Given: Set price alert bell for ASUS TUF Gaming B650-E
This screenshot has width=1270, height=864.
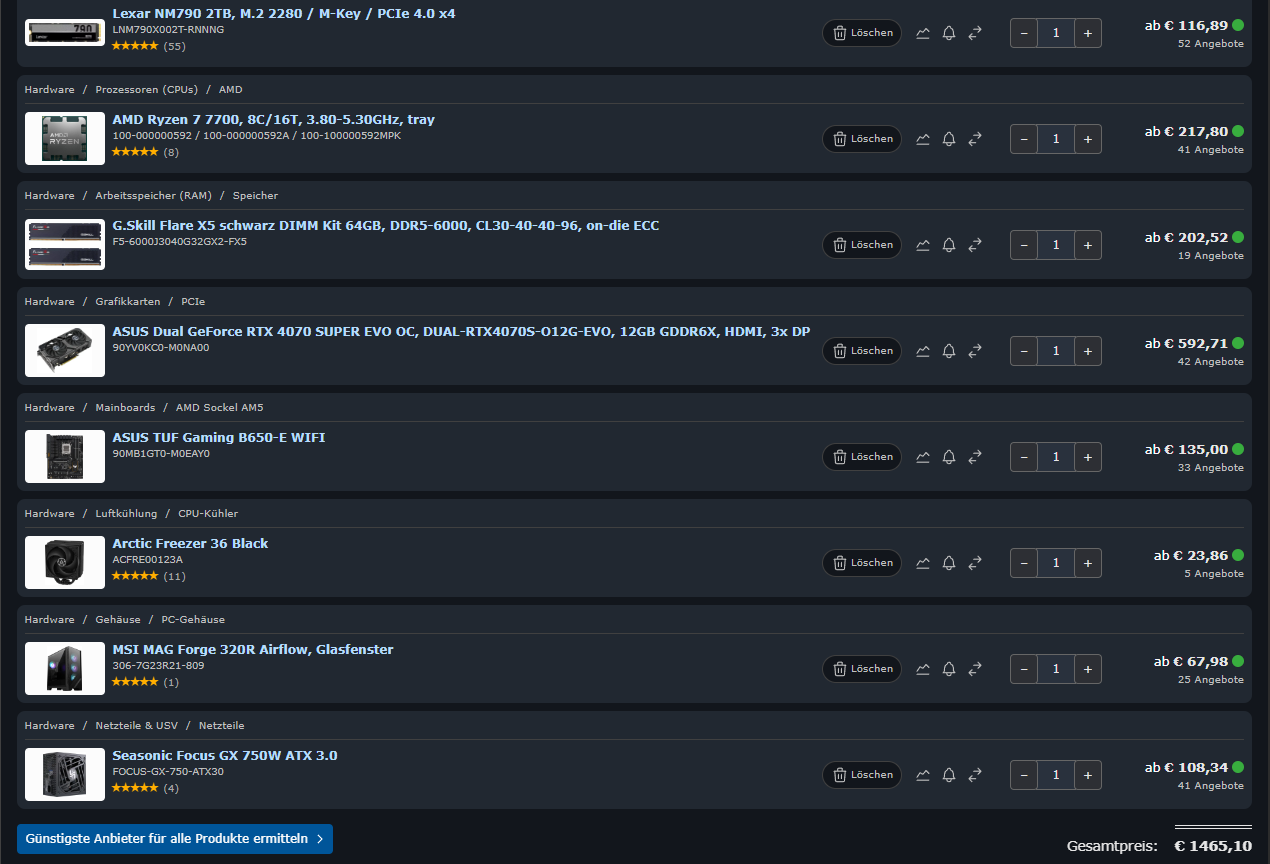Looking at the screenshot, I should (949, 457).
